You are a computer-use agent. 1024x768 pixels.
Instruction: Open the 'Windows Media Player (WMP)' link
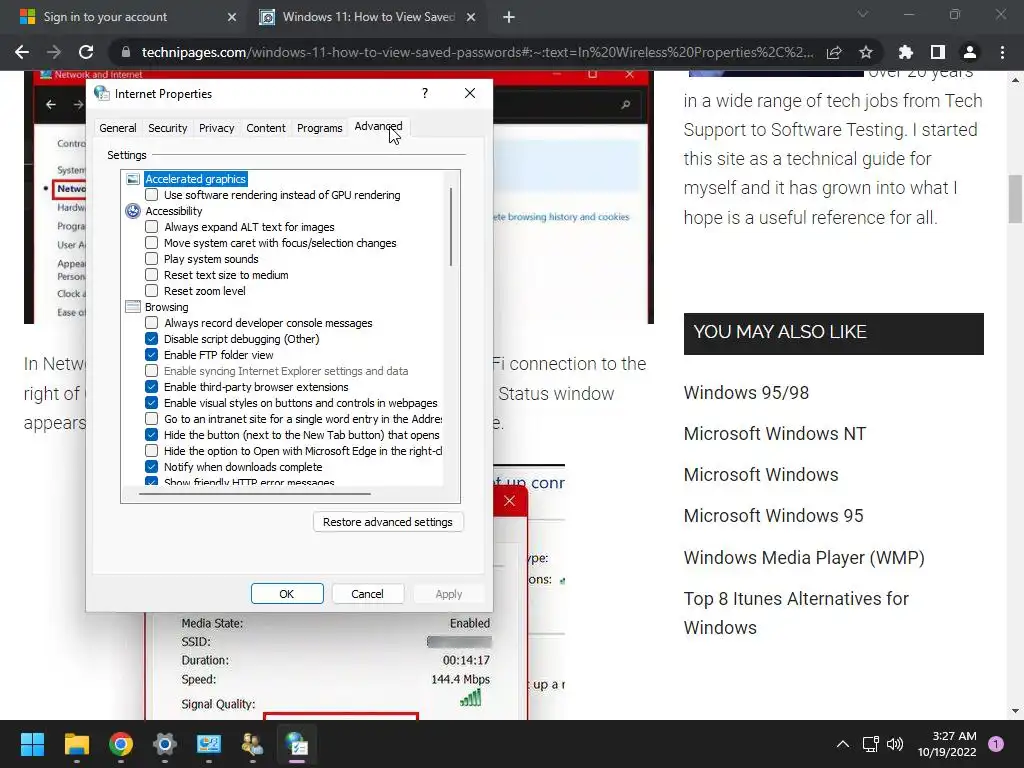pos(804,558)
